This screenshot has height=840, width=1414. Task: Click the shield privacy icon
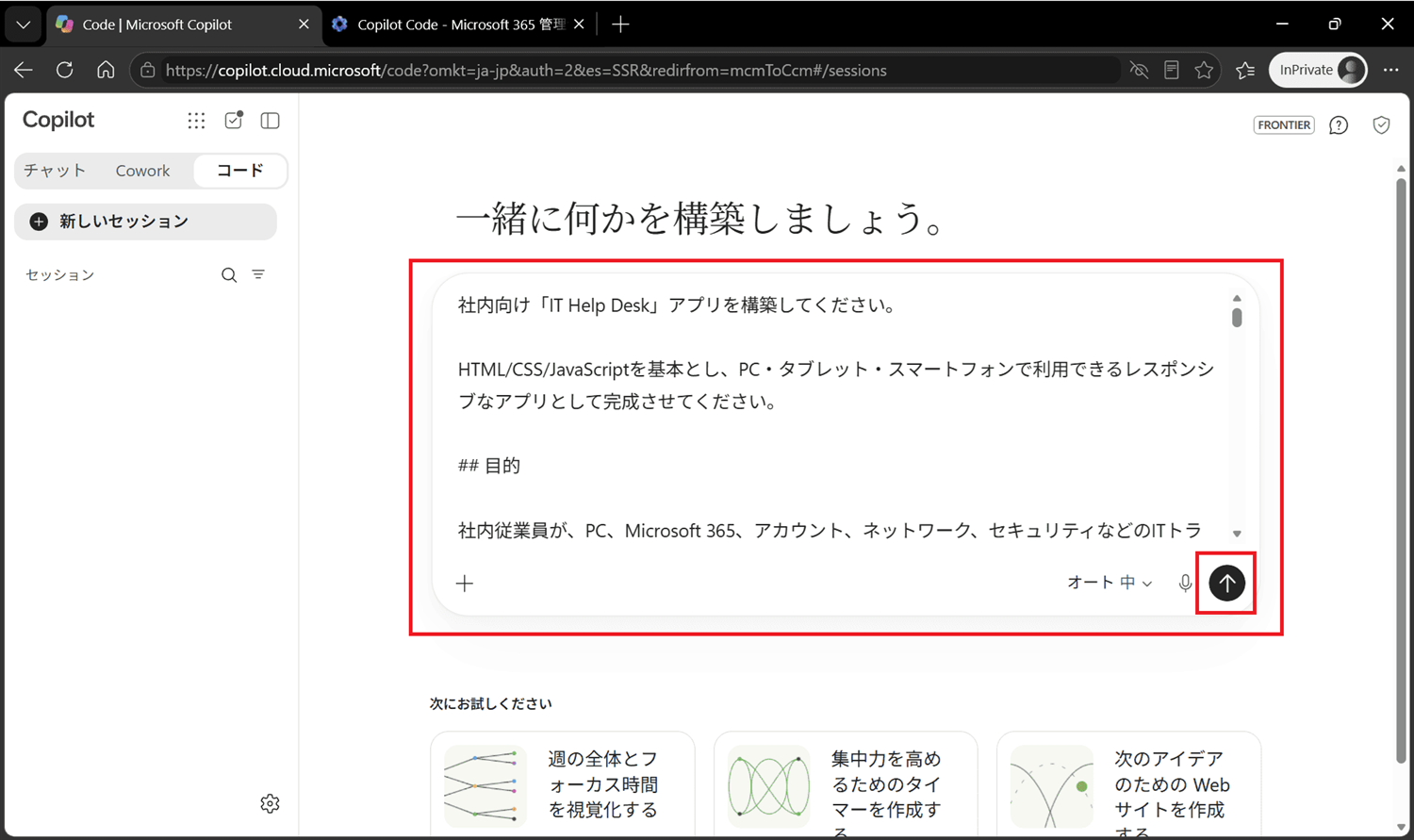(x=1381, y=125)
